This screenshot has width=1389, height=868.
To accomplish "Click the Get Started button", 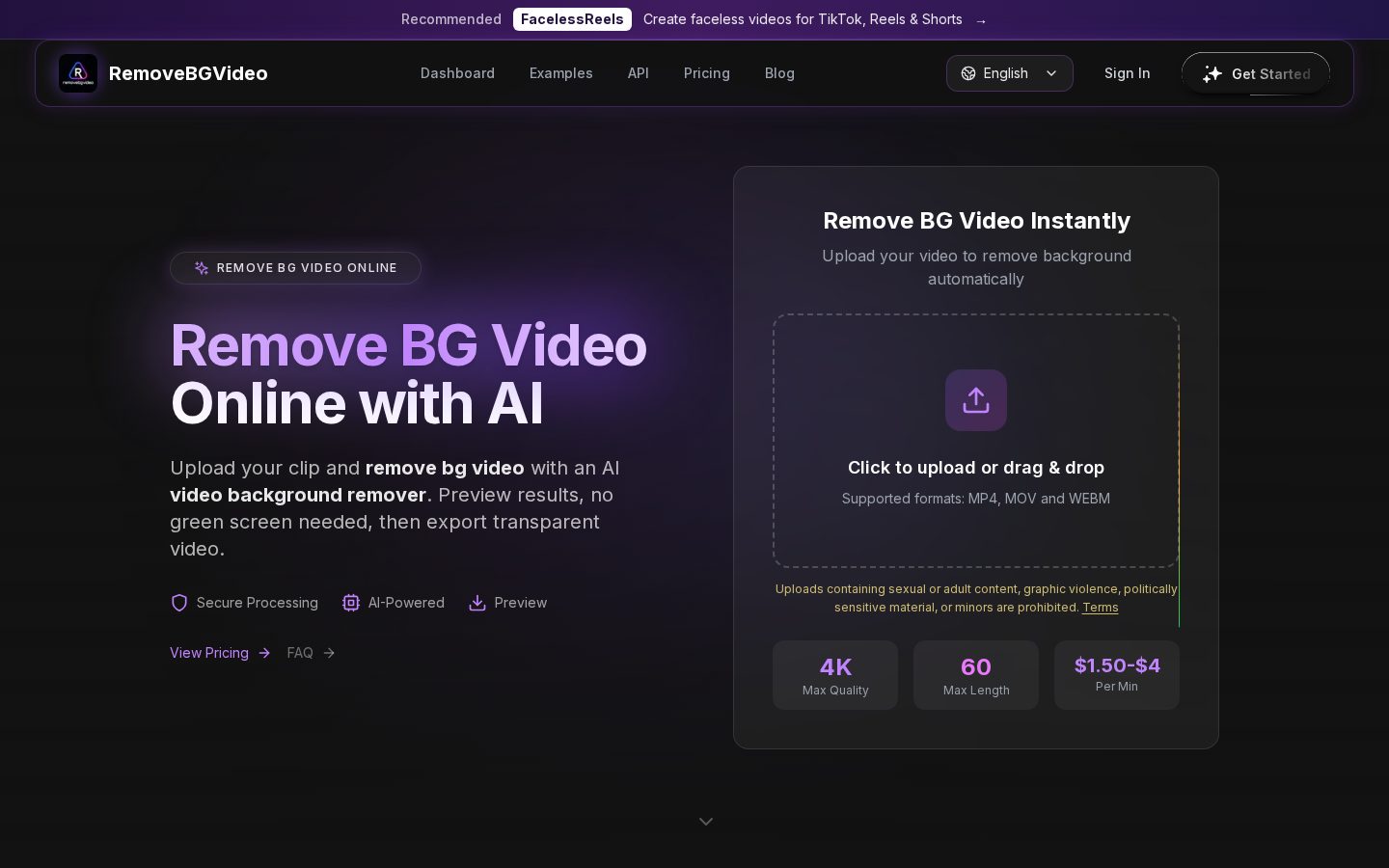I will (1256, 73).
